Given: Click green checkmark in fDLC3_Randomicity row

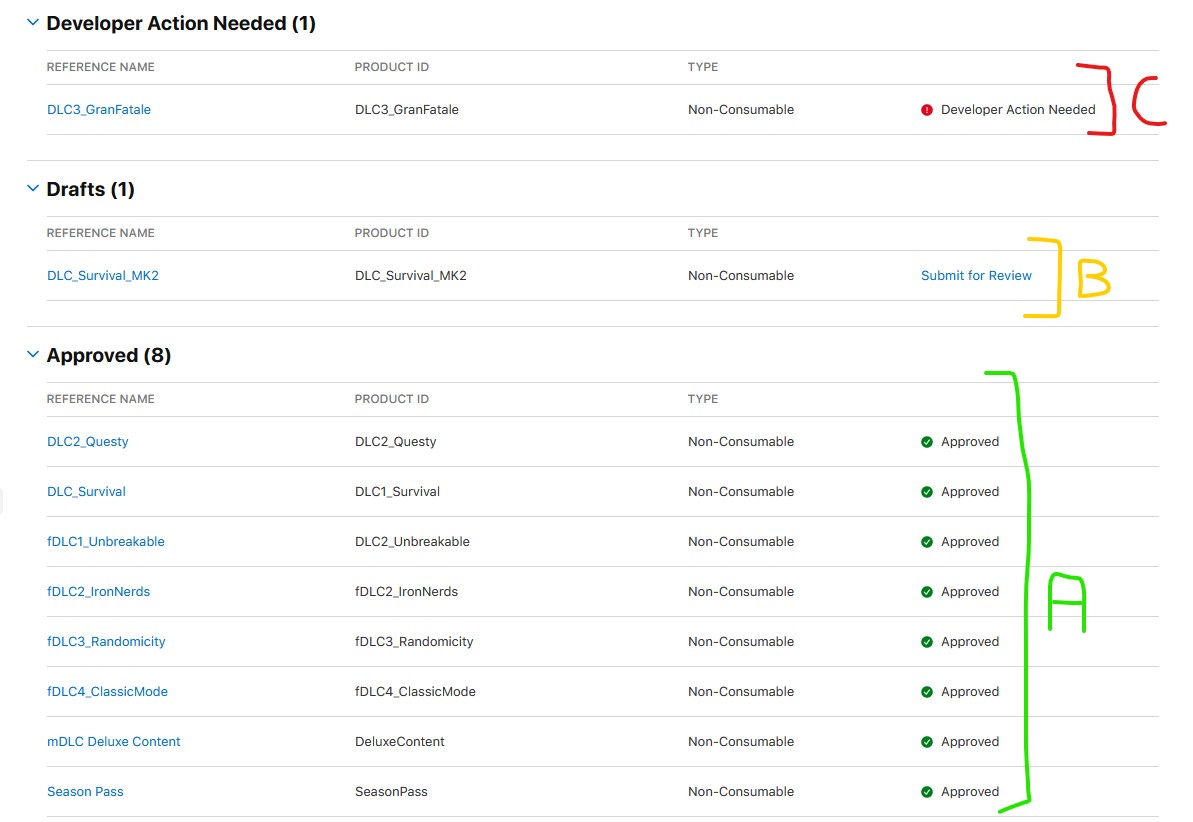Looking at the screenshot, I should [x=927, y=642].
